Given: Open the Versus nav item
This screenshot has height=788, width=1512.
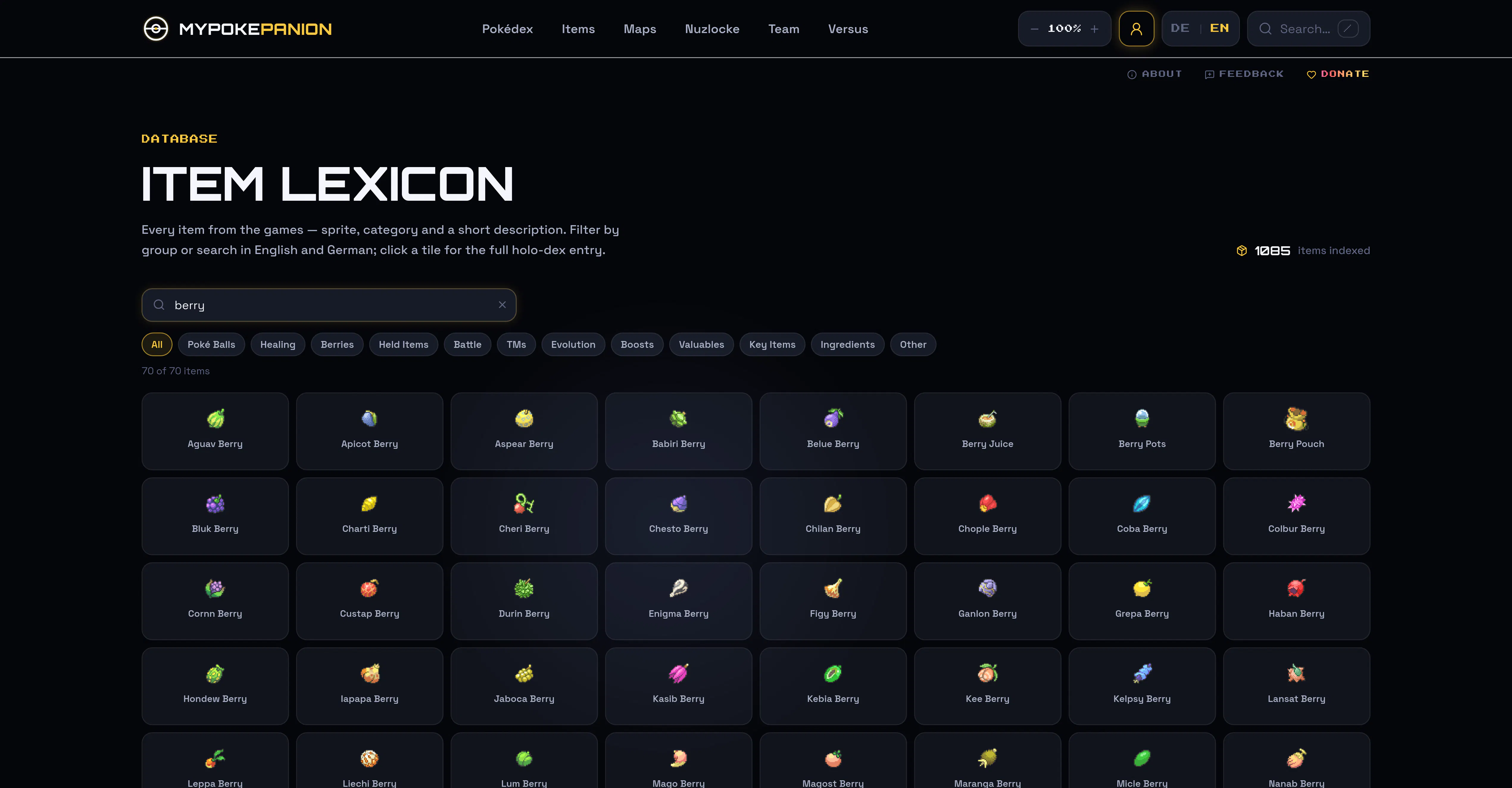Looking at the screenshot, I should click(x=848, y=29).
